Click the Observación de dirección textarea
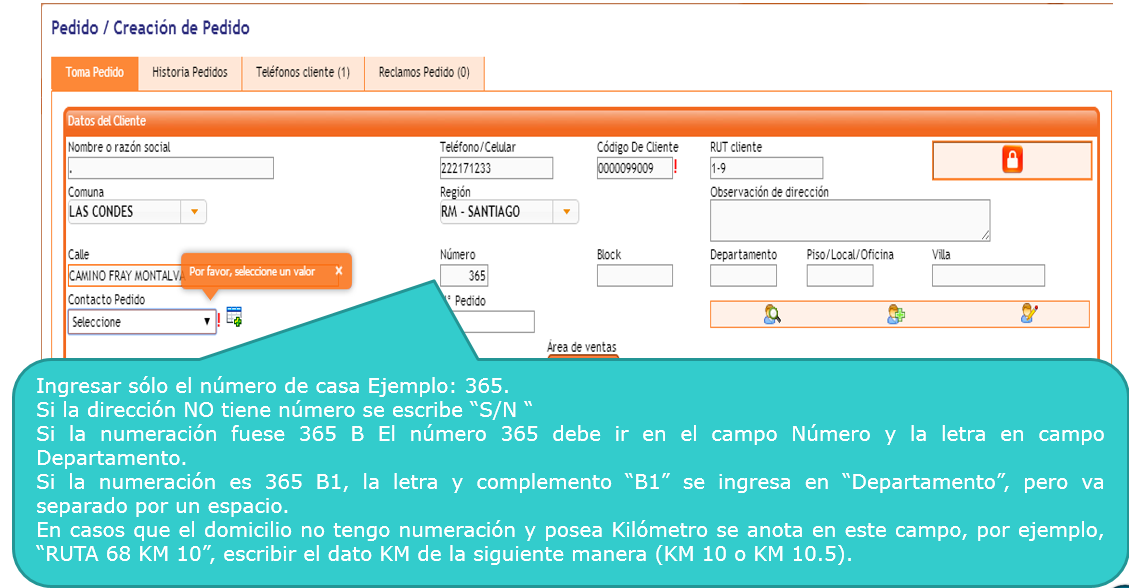Image resolution: width=1129 pixels, height=588 pixels. coord(850,220)
